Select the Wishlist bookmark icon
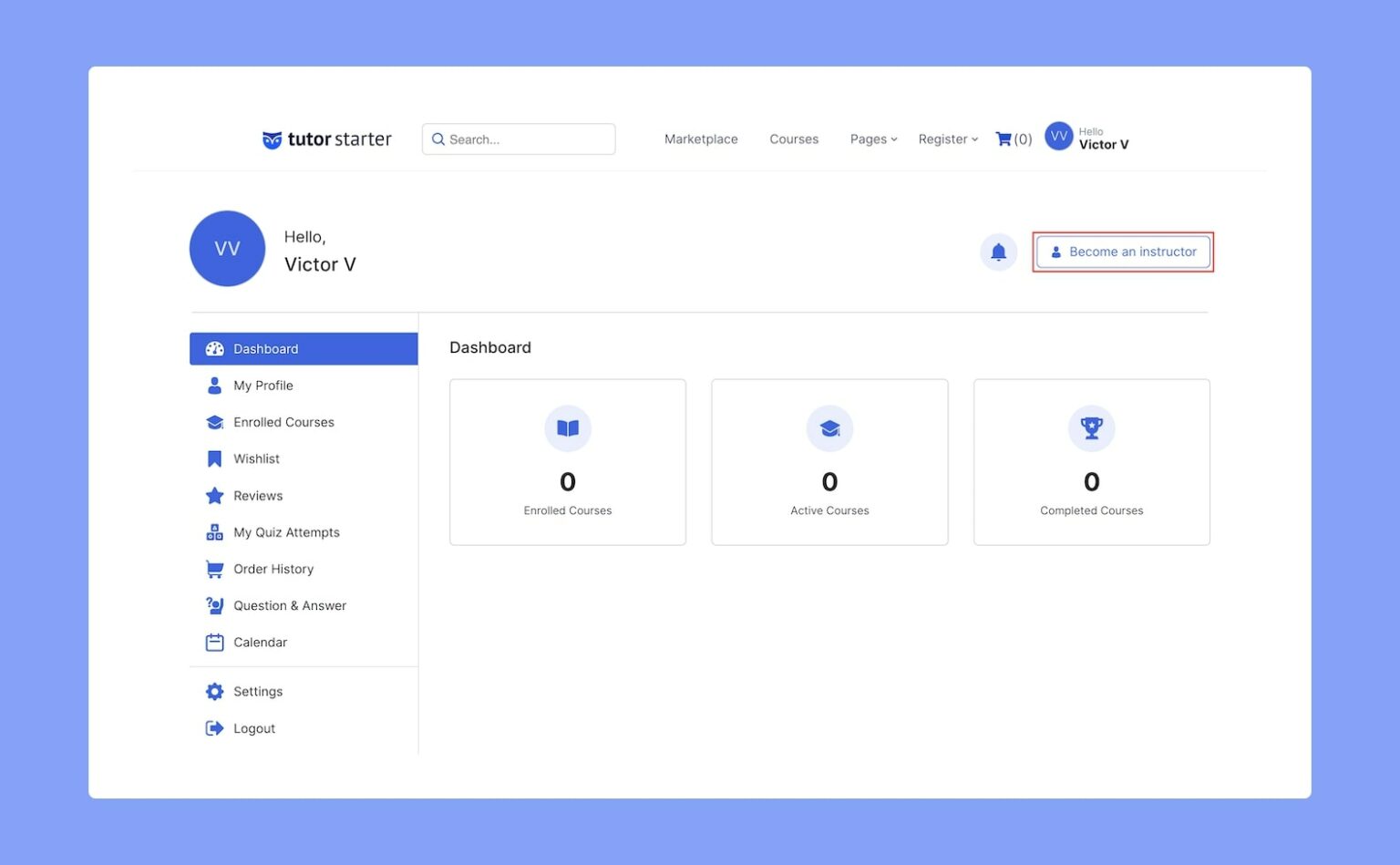The height and width of the screenshot is (865, 1400). point(214,459)
